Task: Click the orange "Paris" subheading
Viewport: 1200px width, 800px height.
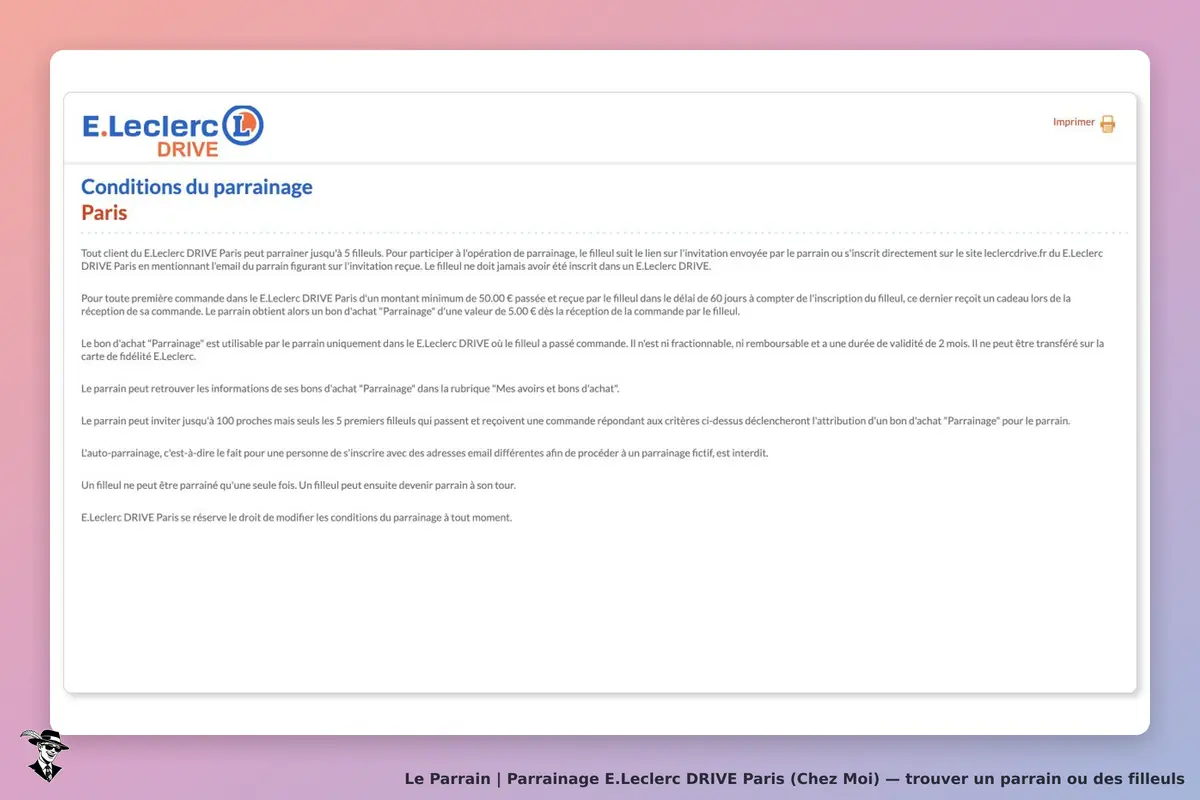Action: coord(104,213)
